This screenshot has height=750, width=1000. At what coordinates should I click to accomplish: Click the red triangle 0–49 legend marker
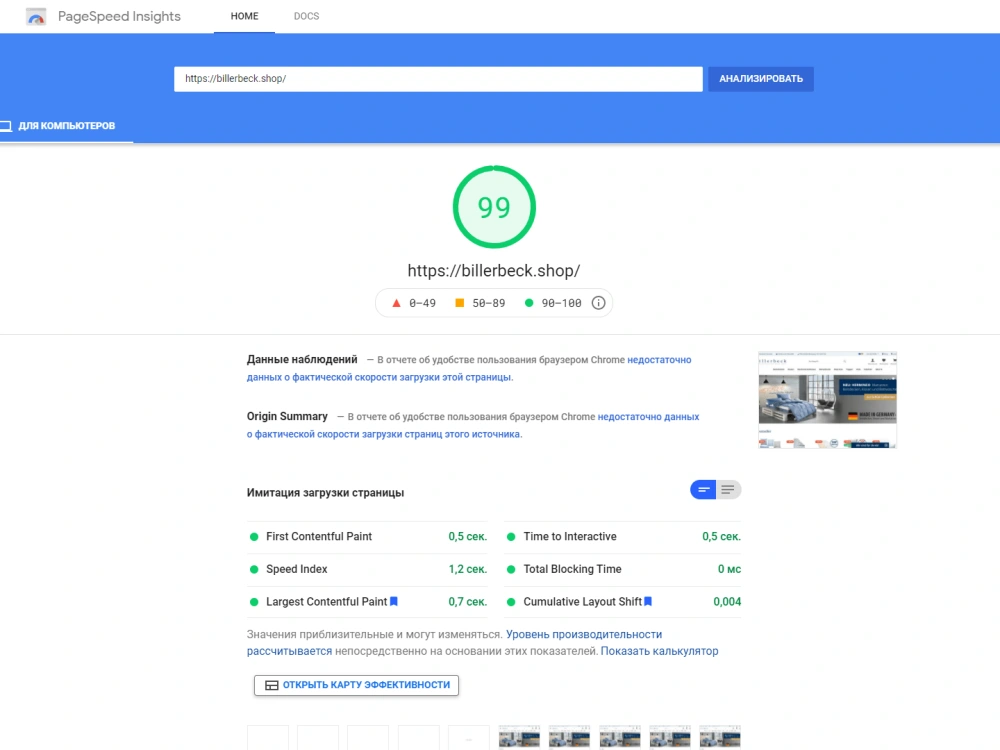pyautogui.click(x=396, y=303)
